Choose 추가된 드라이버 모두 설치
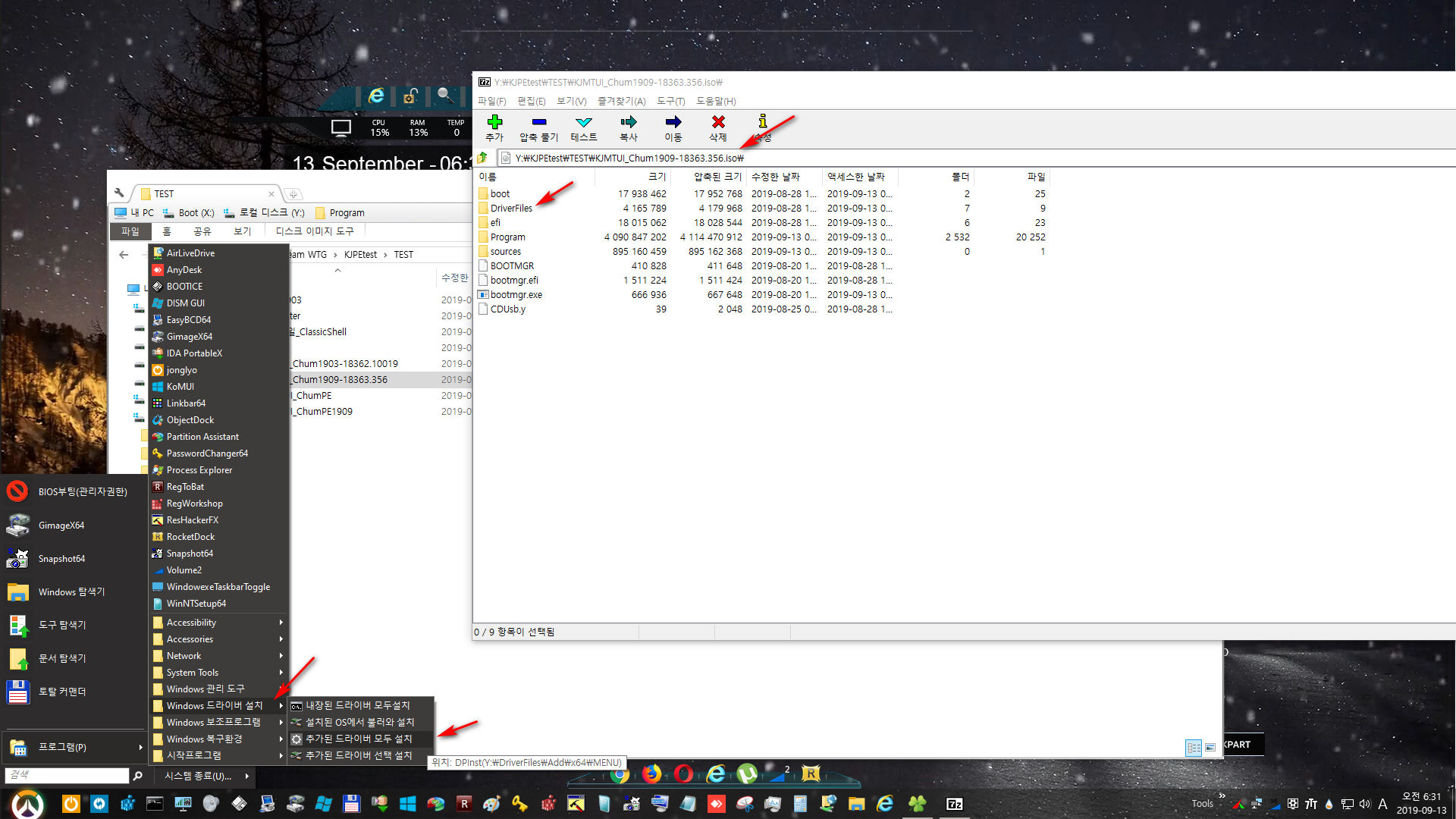 click(x=360, y=739)
